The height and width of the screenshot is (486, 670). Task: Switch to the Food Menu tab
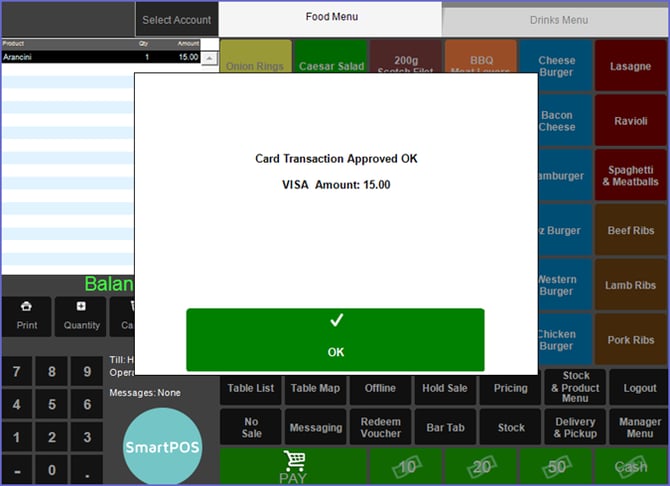pyautogui.click(x=331, y=18)
